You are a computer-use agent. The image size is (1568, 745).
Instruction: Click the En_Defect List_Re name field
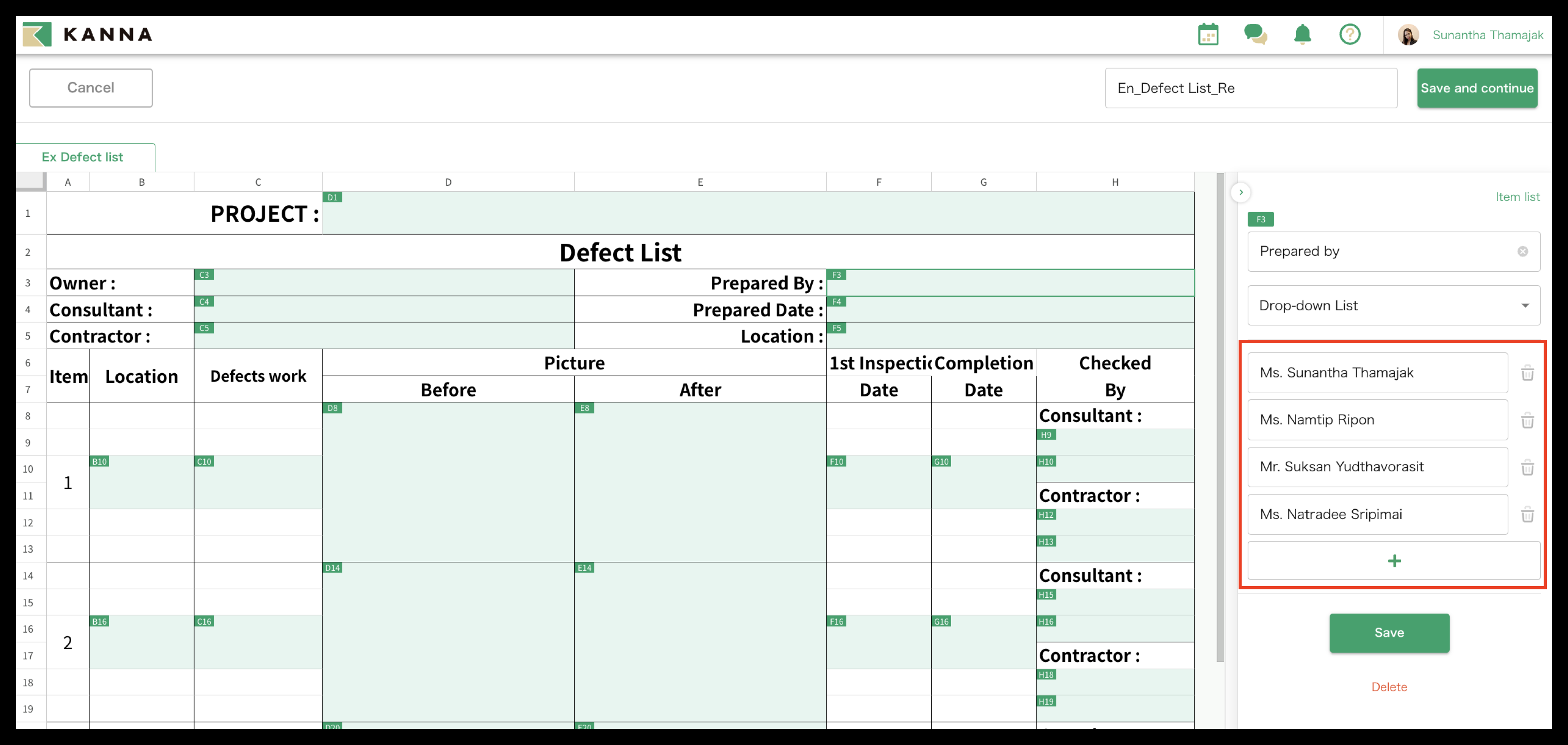[x=1250, y=88]
